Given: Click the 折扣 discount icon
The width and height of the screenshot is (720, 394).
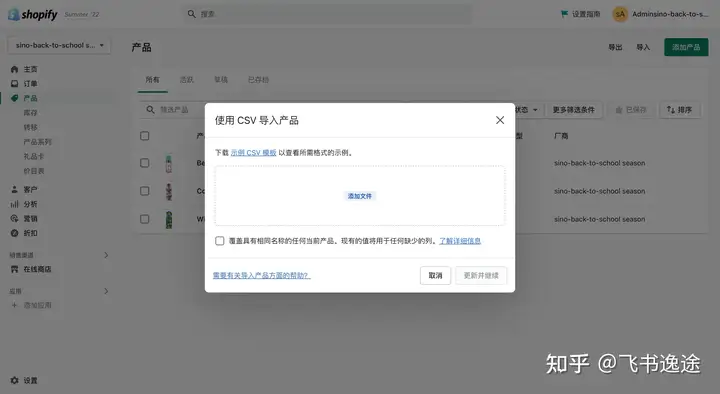Looking at the screenshot, I should [14, 233].
